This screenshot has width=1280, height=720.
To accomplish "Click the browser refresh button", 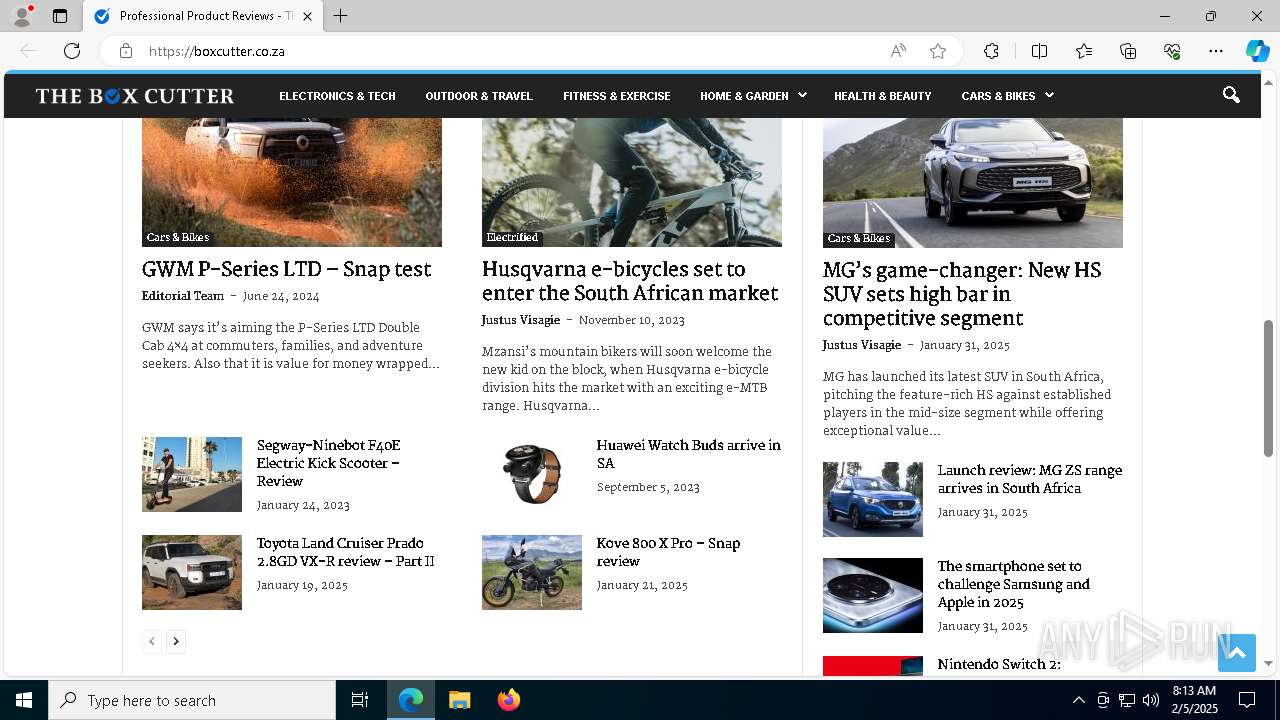I will tap(72, 51).
